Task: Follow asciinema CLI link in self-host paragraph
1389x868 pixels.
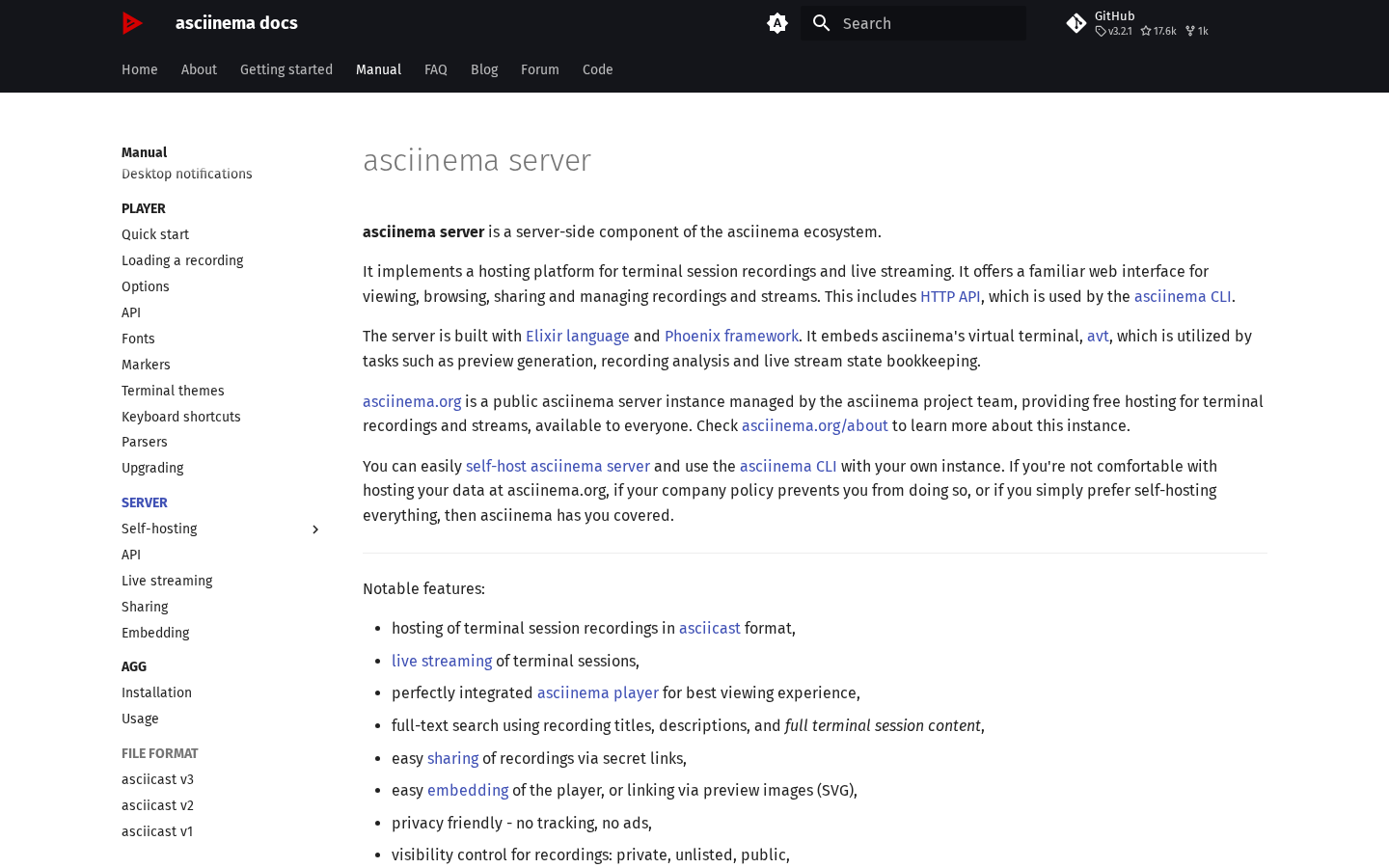Action: pyautogui.click(x=788, y=466)
